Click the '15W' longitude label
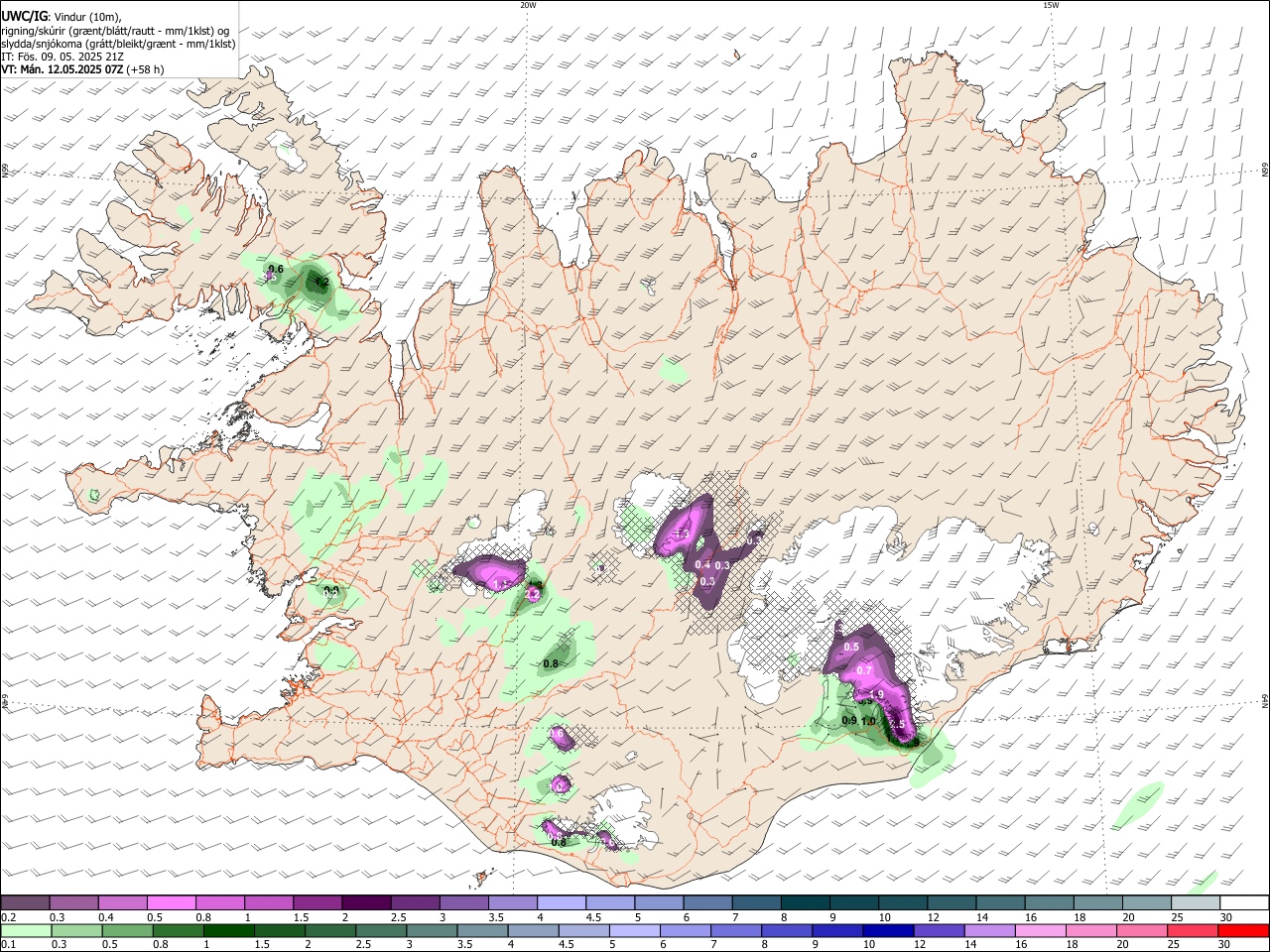This screenshot has width=1270, height=952. point(1051,5)
